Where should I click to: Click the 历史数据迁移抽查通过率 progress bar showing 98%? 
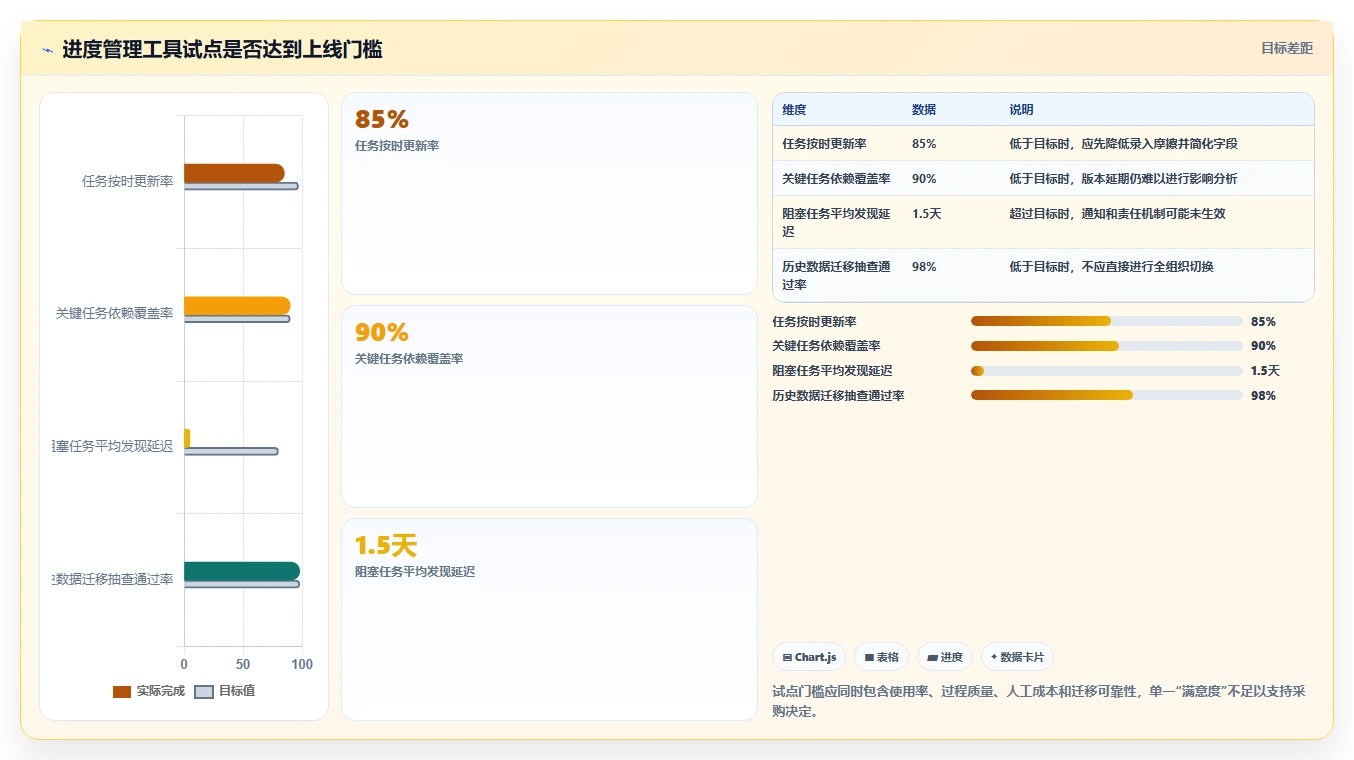click(x=1106, y=395)
